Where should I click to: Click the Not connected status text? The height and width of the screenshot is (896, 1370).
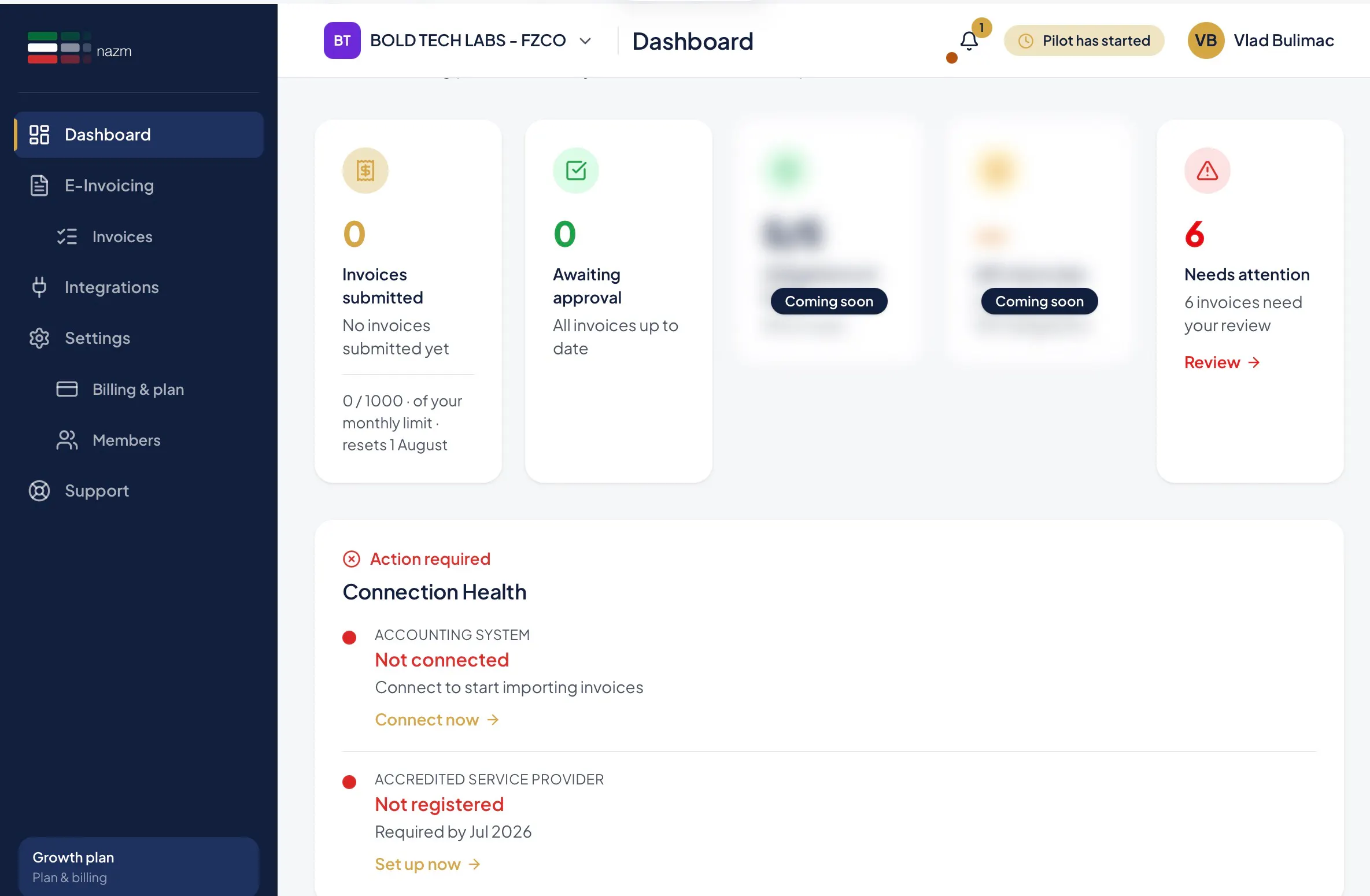442,660
